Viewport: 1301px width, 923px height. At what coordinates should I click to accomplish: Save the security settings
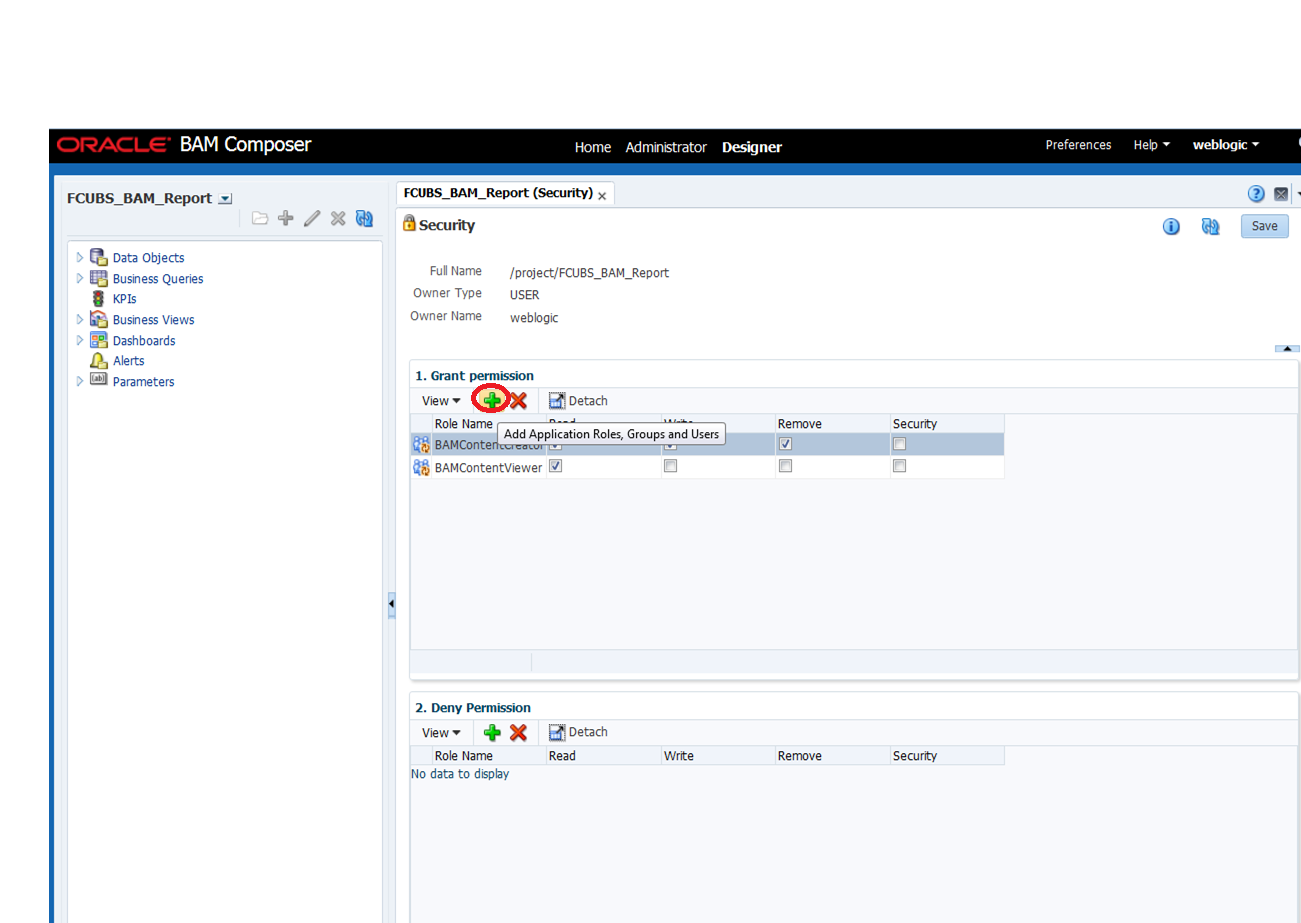[x=1265, y=226]
